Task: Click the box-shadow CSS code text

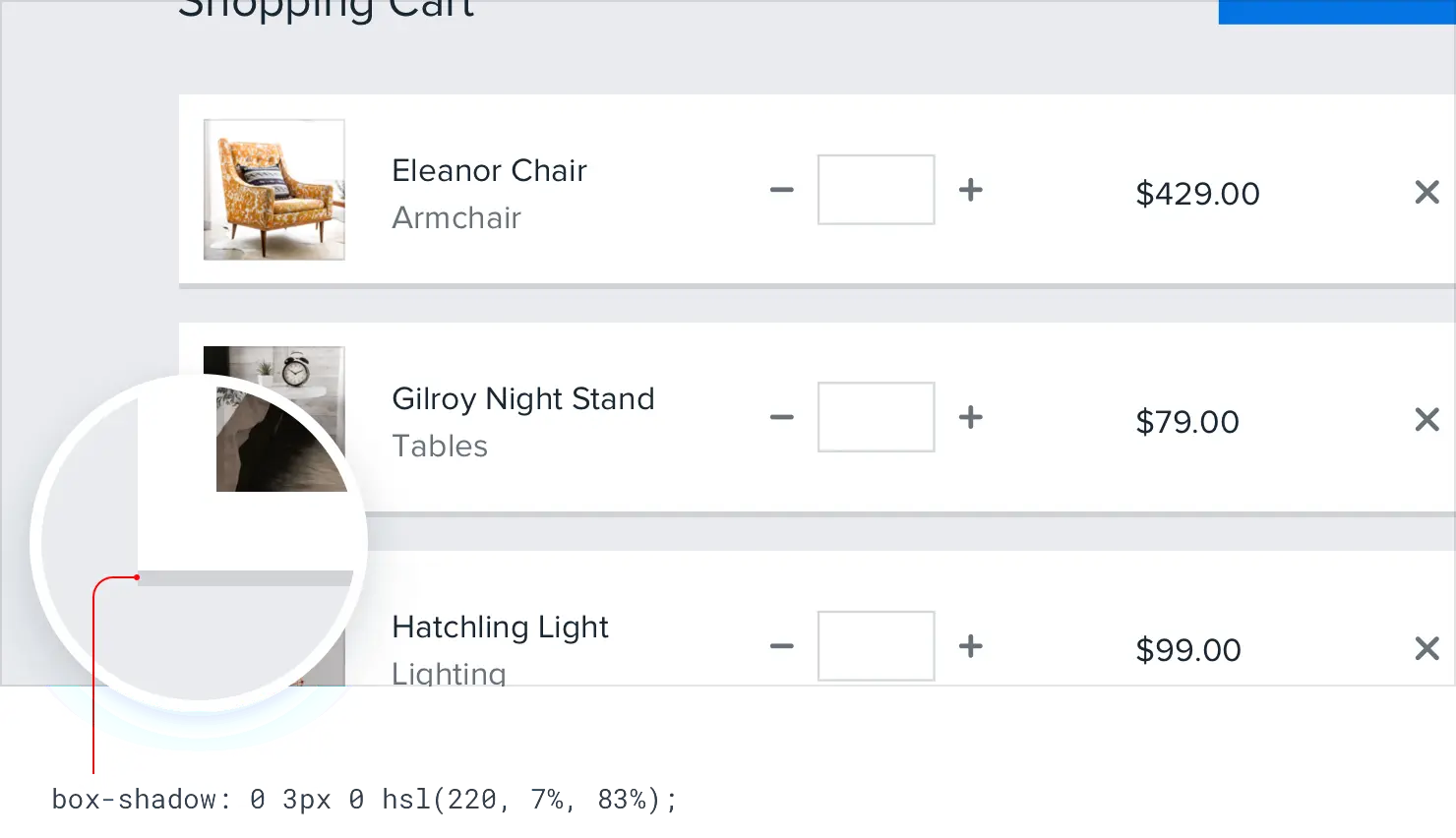Action: tap(362, 800)
